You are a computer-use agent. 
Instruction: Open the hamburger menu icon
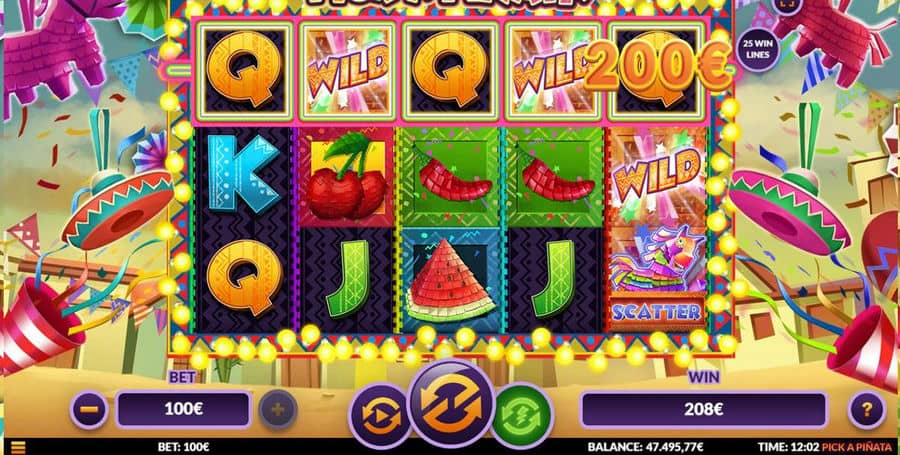[18, 448]
